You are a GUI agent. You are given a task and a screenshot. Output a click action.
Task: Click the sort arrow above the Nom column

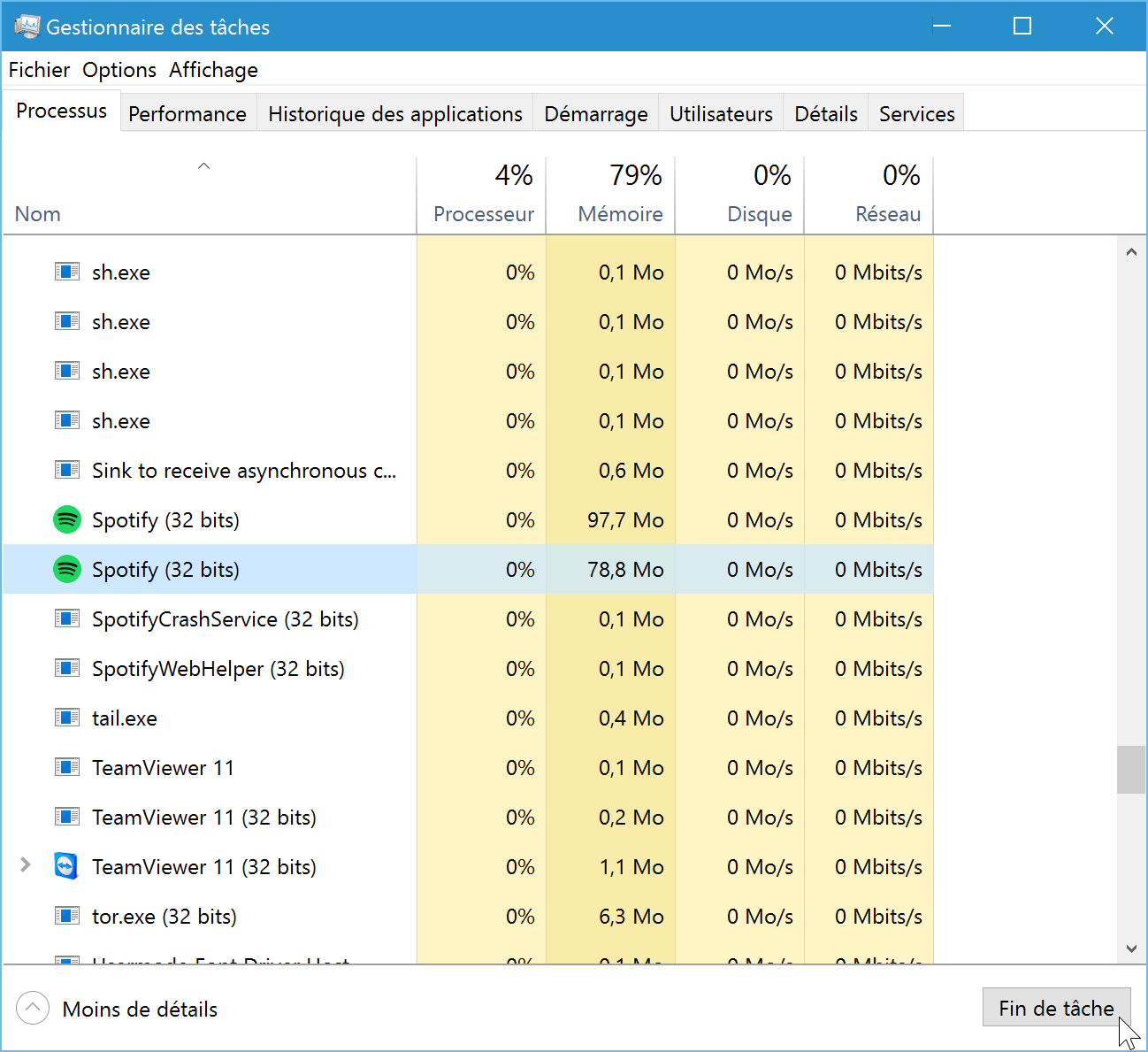pos(203,165)
